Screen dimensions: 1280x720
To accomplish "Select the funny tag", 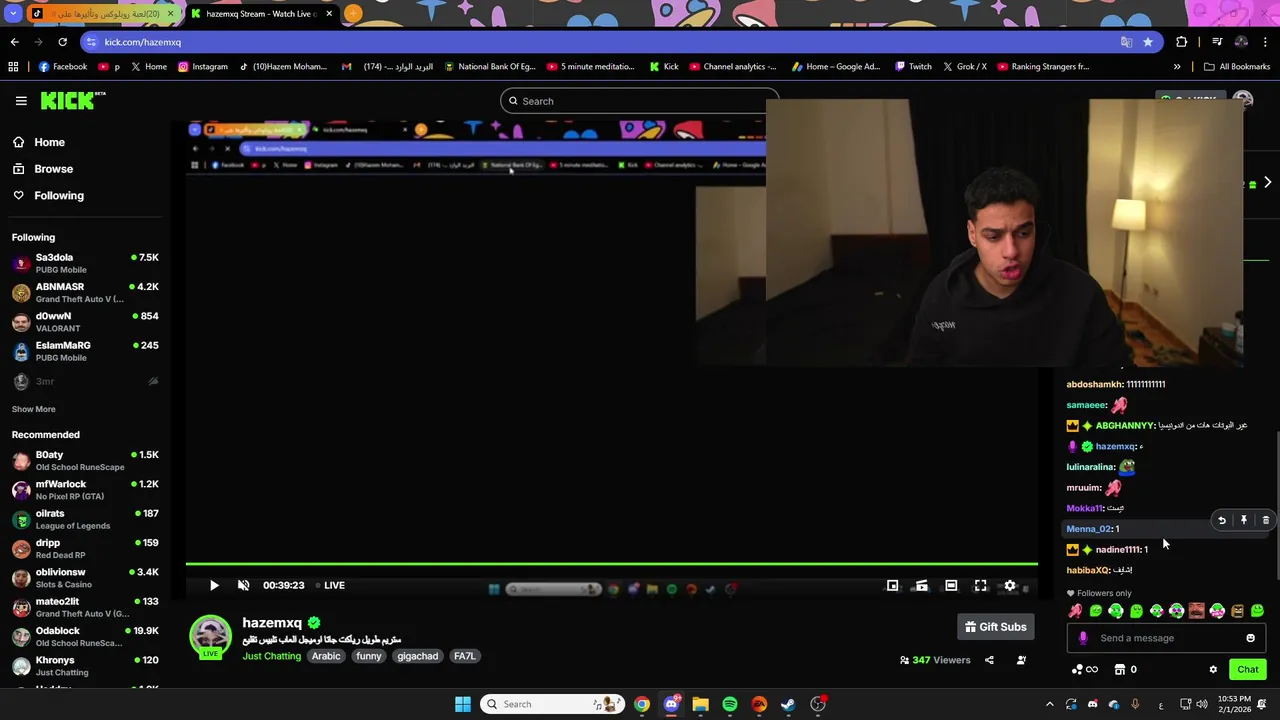I will click(x=369, y=656).
